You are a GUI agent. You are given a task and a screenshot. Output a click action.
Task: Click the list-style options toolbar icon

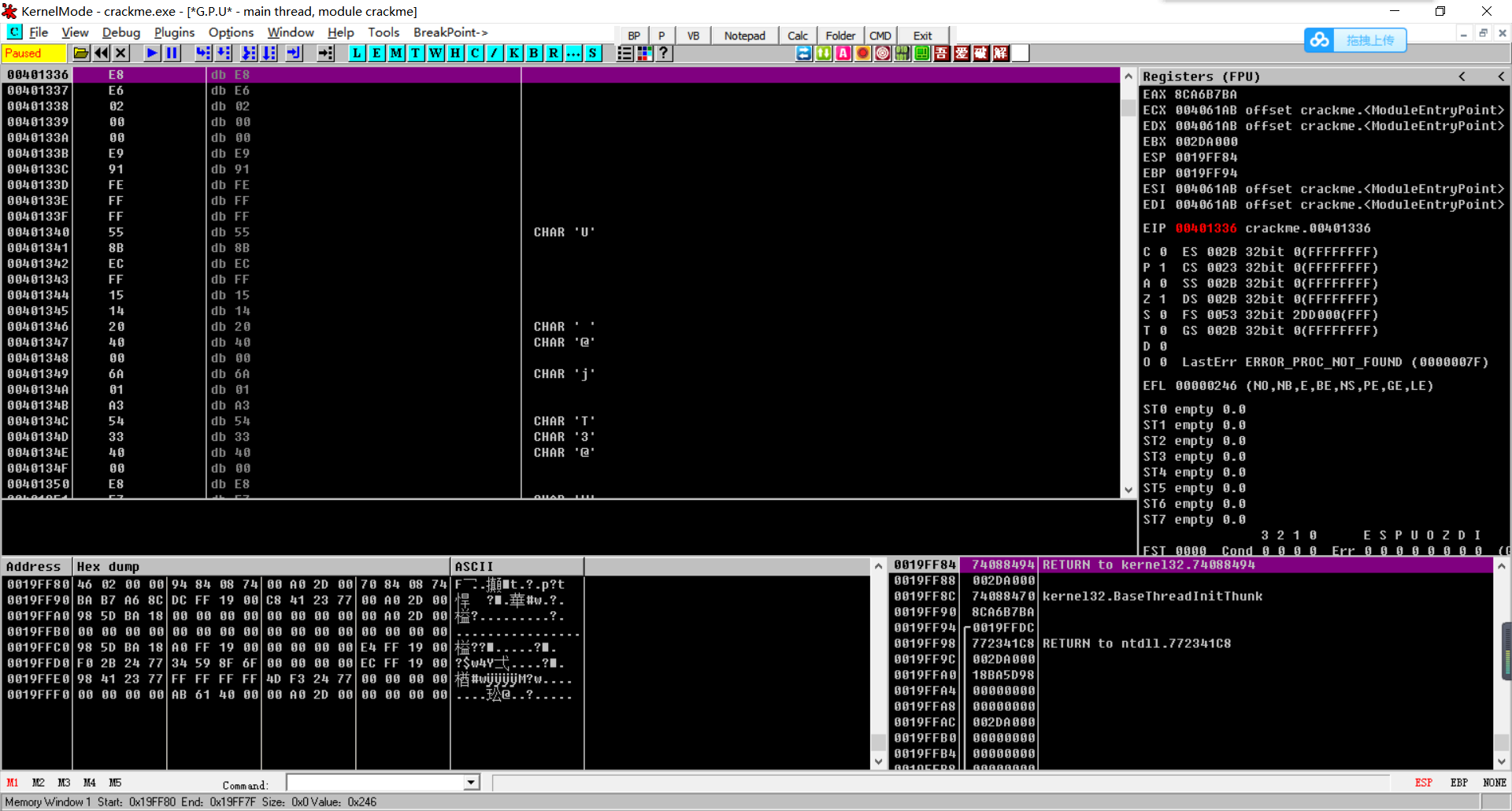pyautogui.click(x=624, y=53)
